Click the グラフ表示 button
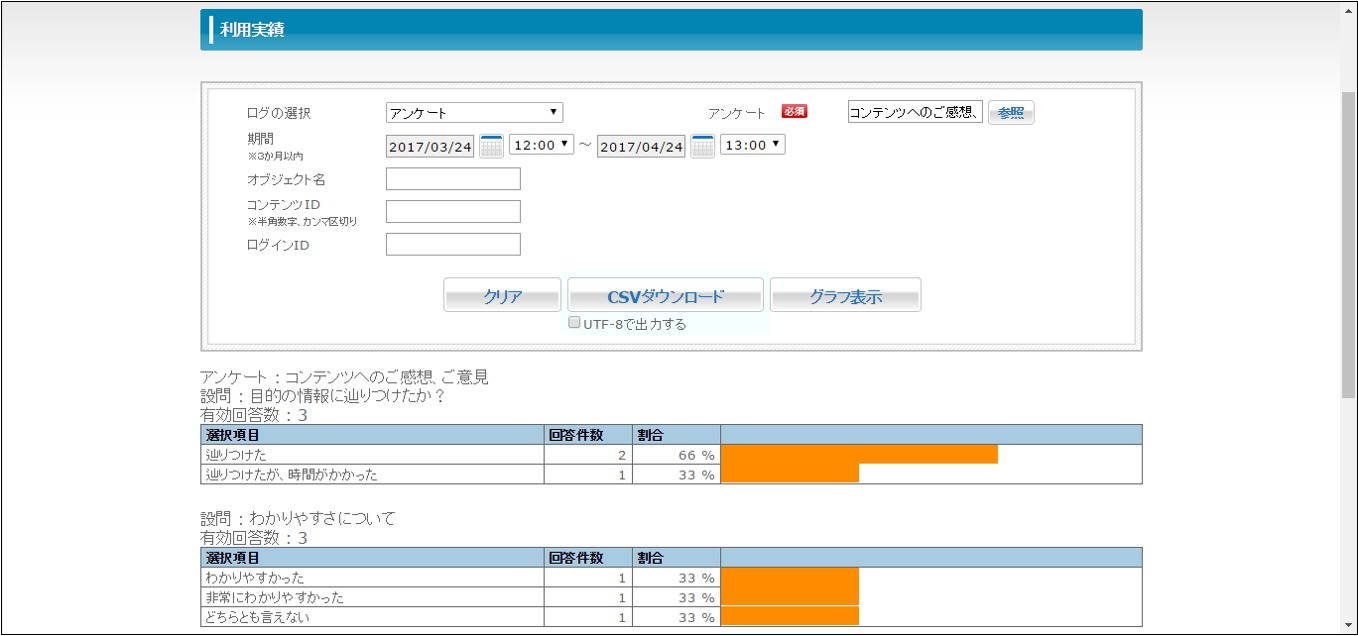Viewport: 1358px width, 636px height. coord(845,296)
